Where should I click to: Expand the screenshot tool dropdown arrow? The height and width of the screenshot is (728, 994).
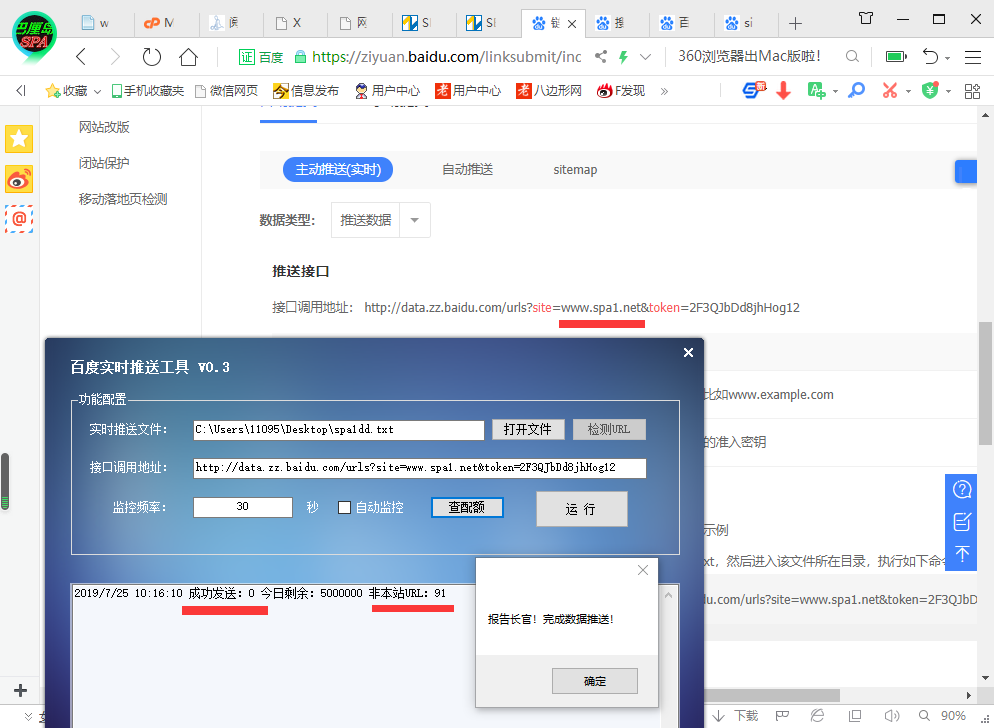tap(908, 92)
